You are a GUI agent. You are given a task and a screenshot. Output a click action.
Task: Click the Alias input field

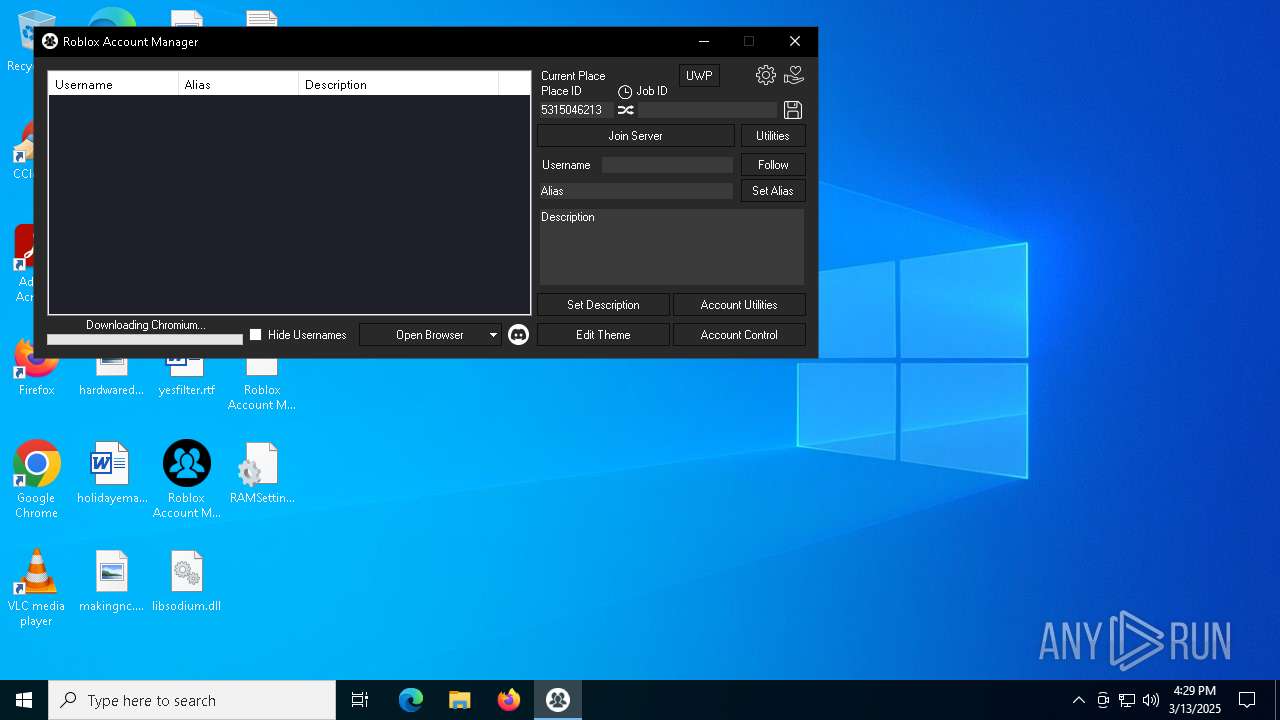(x=636, y=191)
